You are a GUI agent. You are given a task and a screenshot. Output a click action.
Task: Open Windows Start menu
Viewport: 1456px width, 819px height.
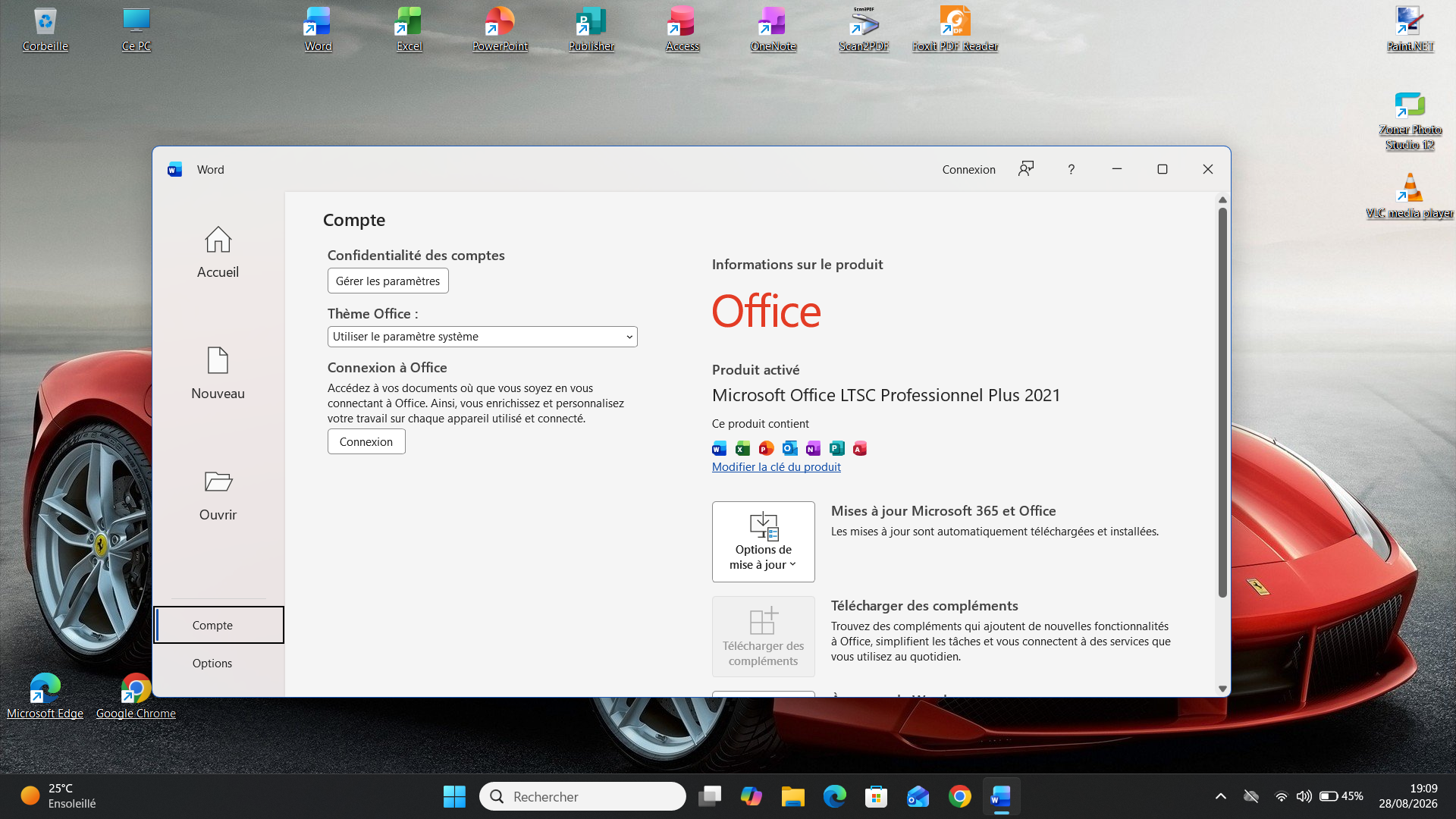pos(454,796)
